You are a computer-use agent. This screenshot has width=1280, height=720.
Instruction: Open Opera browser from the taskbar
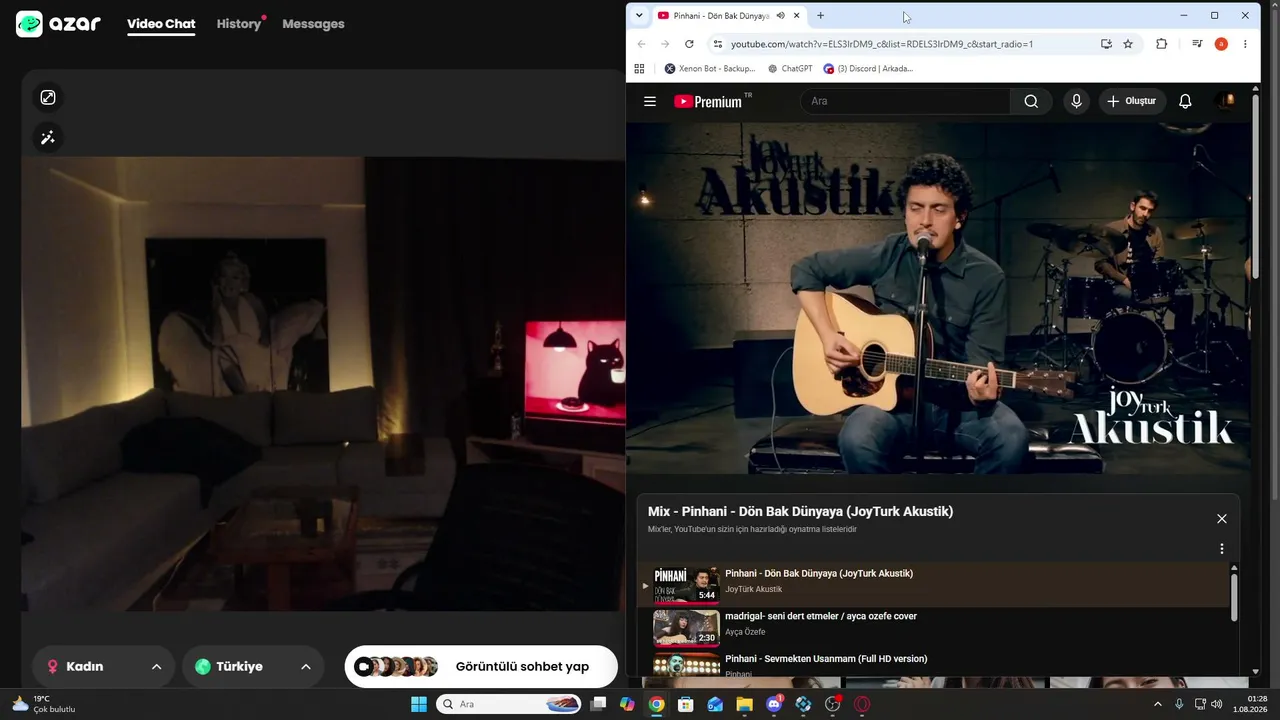click(862, 704)
